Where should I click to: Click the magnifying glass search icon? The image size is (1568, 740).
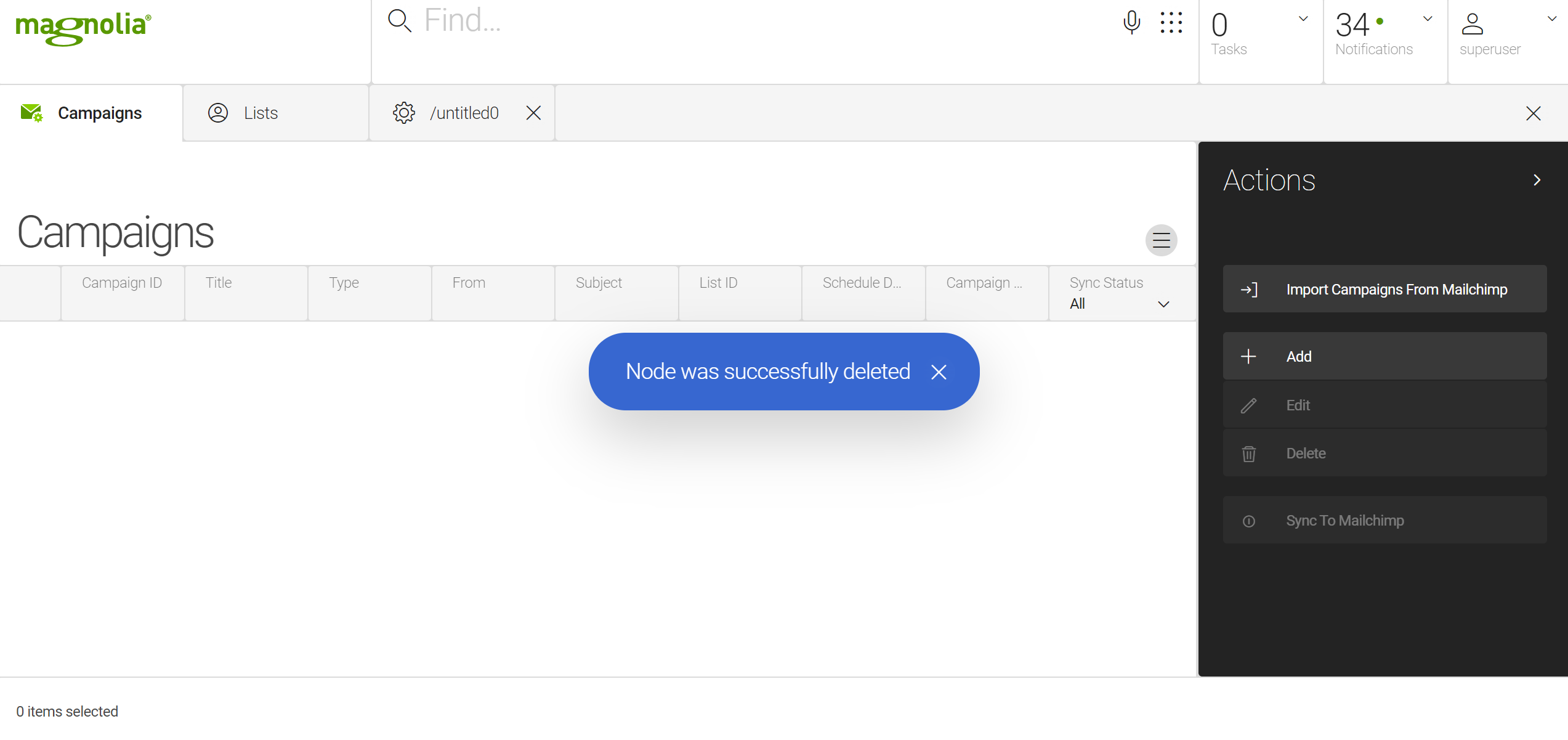click(399, 21)
